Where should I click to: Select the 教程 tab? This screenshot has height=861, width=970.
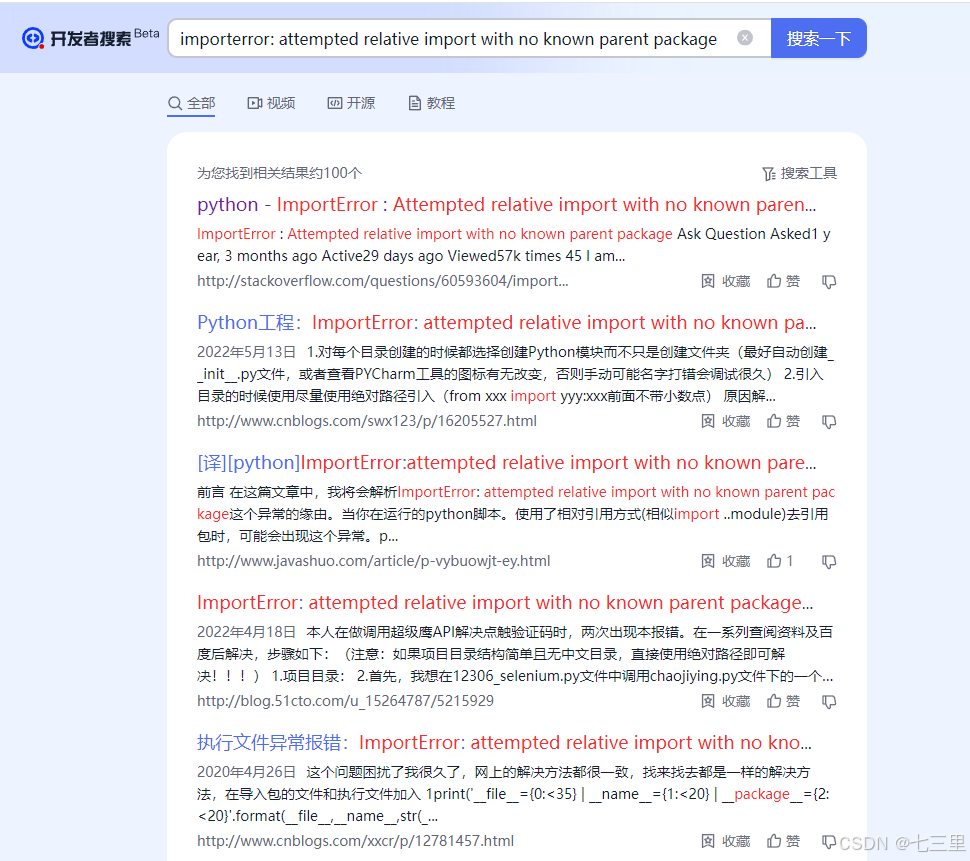pos(431,103)
